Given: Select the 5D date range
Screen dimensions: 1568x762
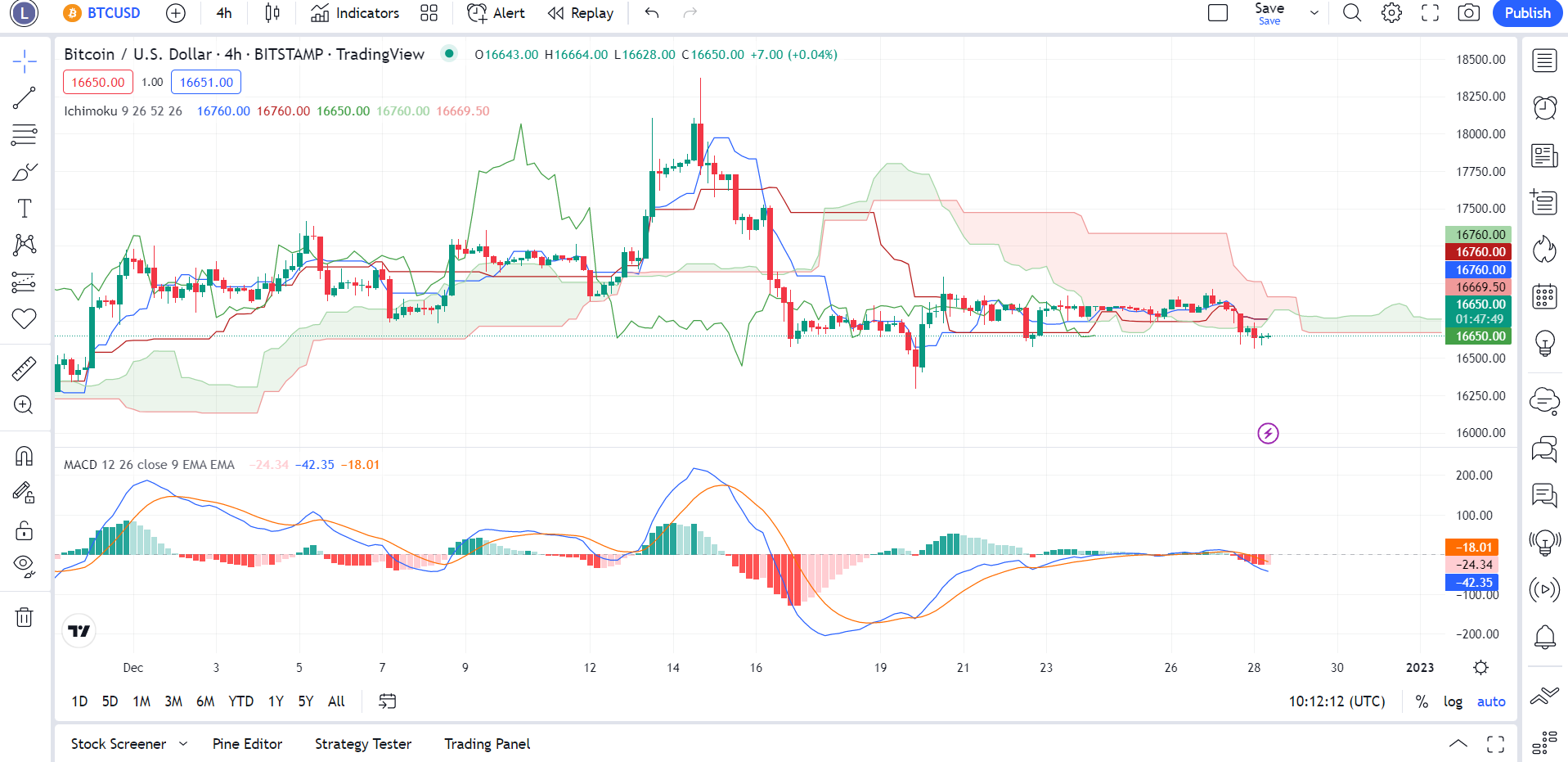Looking at the screenshot, I should pos(110,701).
